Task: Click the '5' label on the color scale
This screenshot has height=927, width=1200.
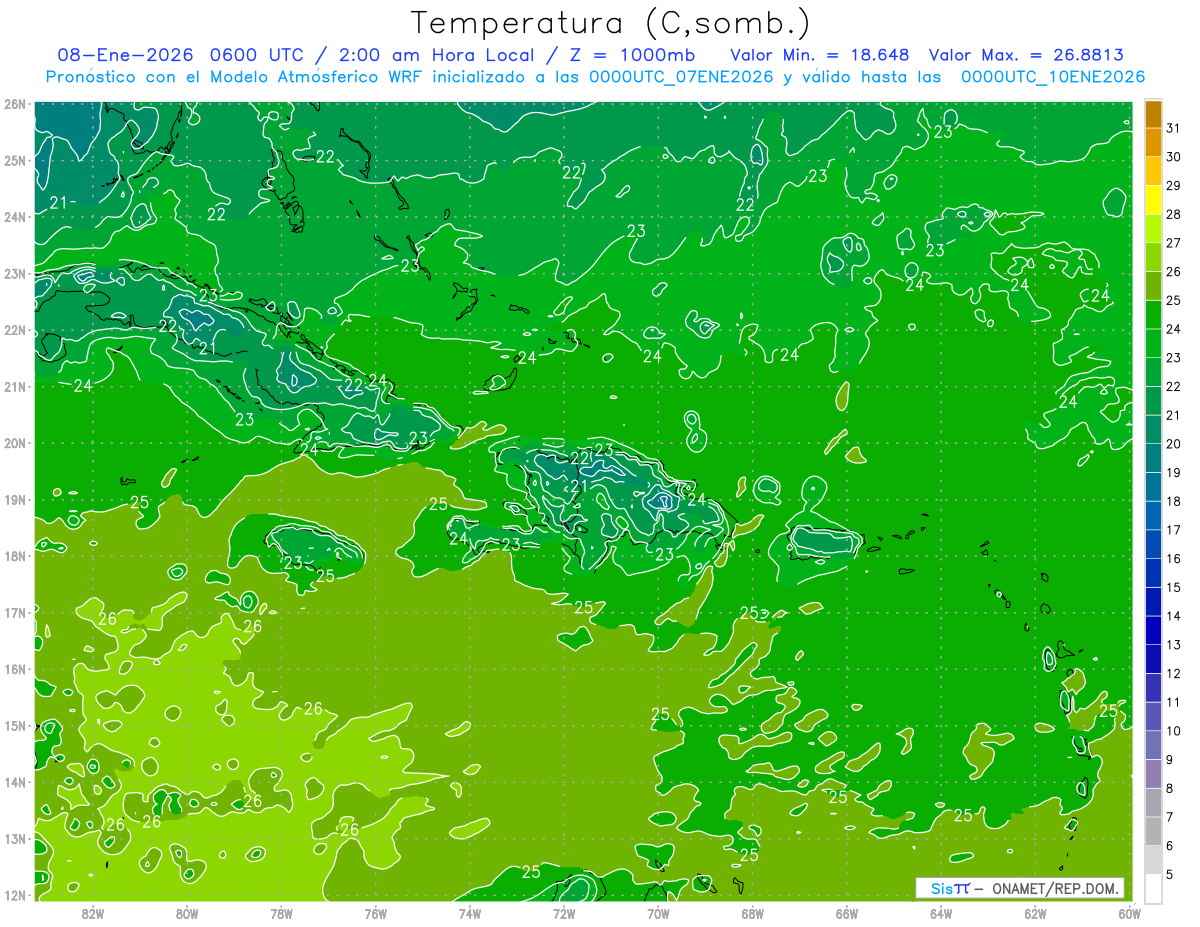Action: coord(1171,874)
